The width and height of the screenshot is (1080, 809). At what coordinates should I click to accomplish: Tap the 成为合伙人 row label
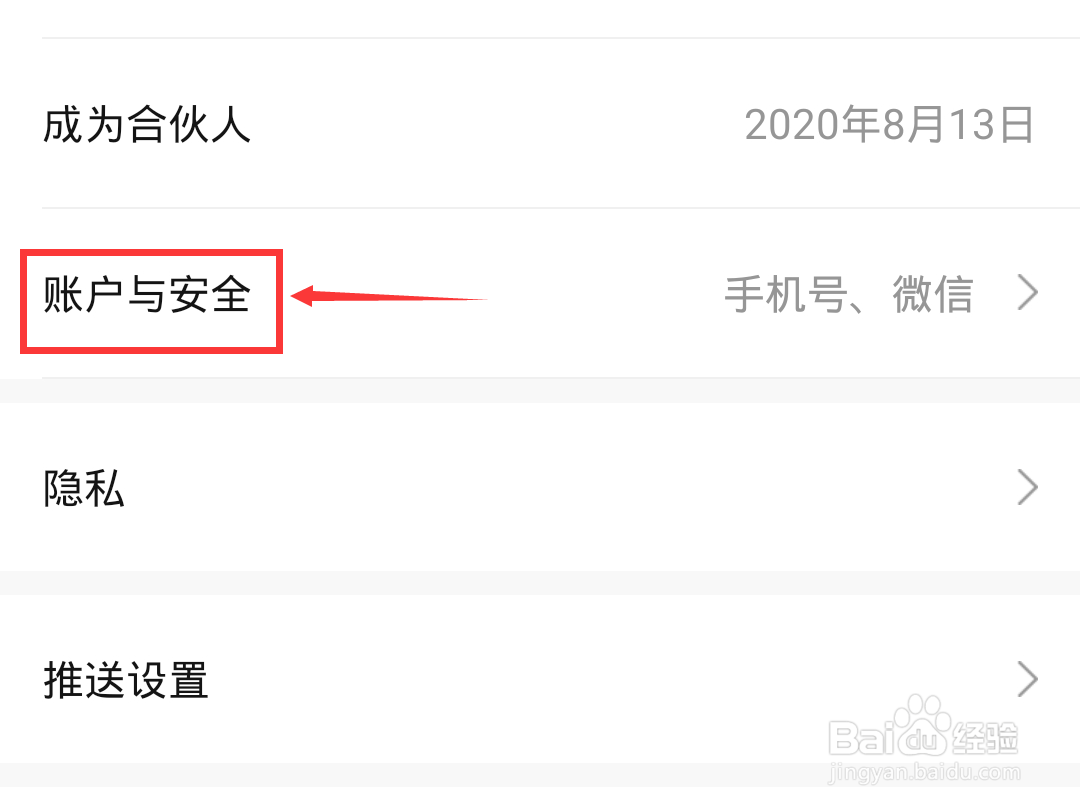tap(146, 125)
